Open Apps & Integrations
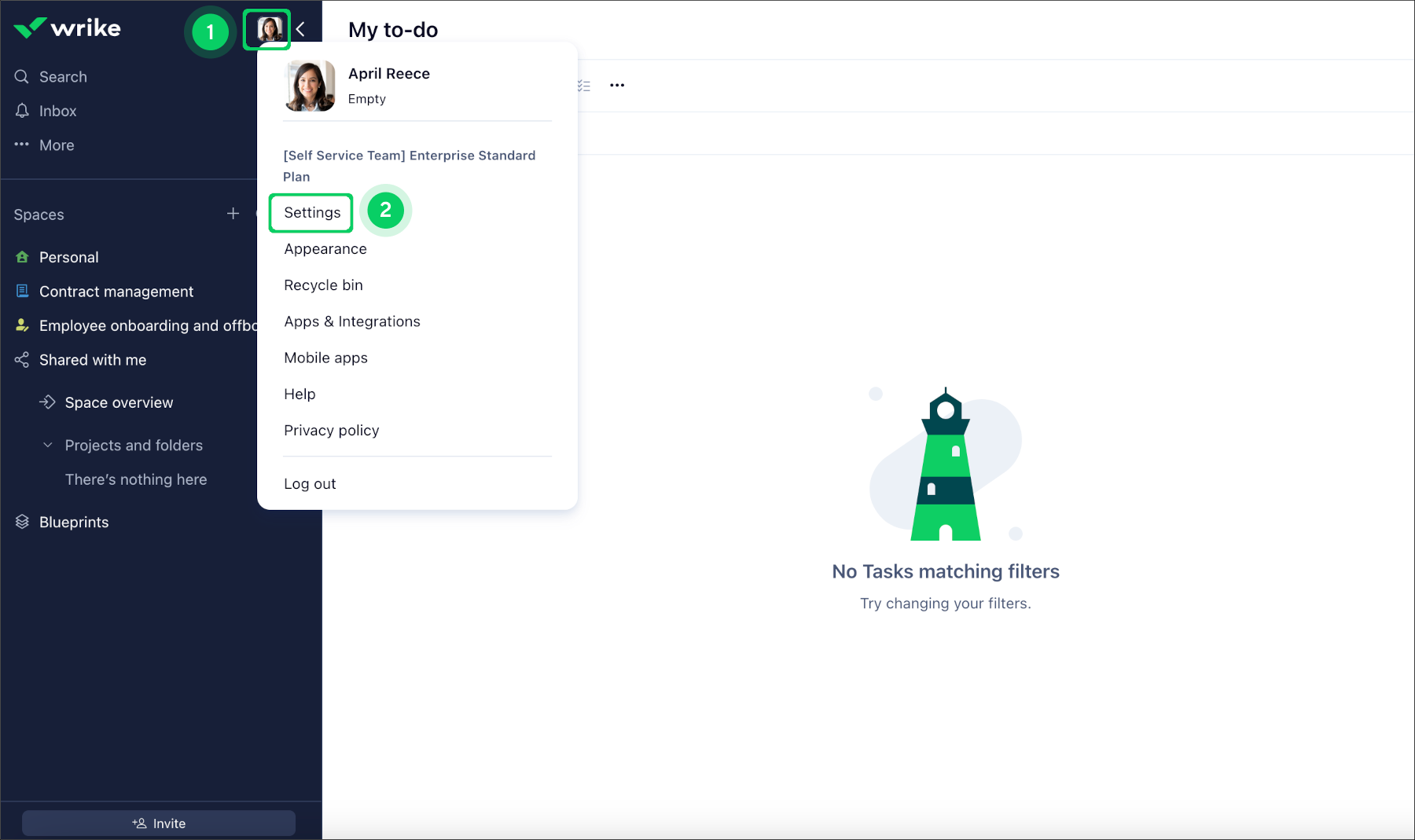 [351, 321]
